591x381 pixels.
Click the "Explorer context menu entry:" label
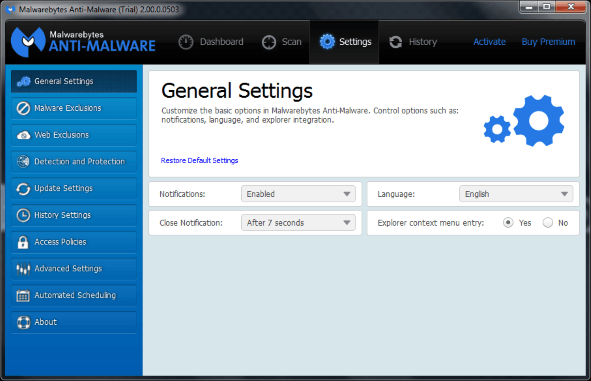431,223
